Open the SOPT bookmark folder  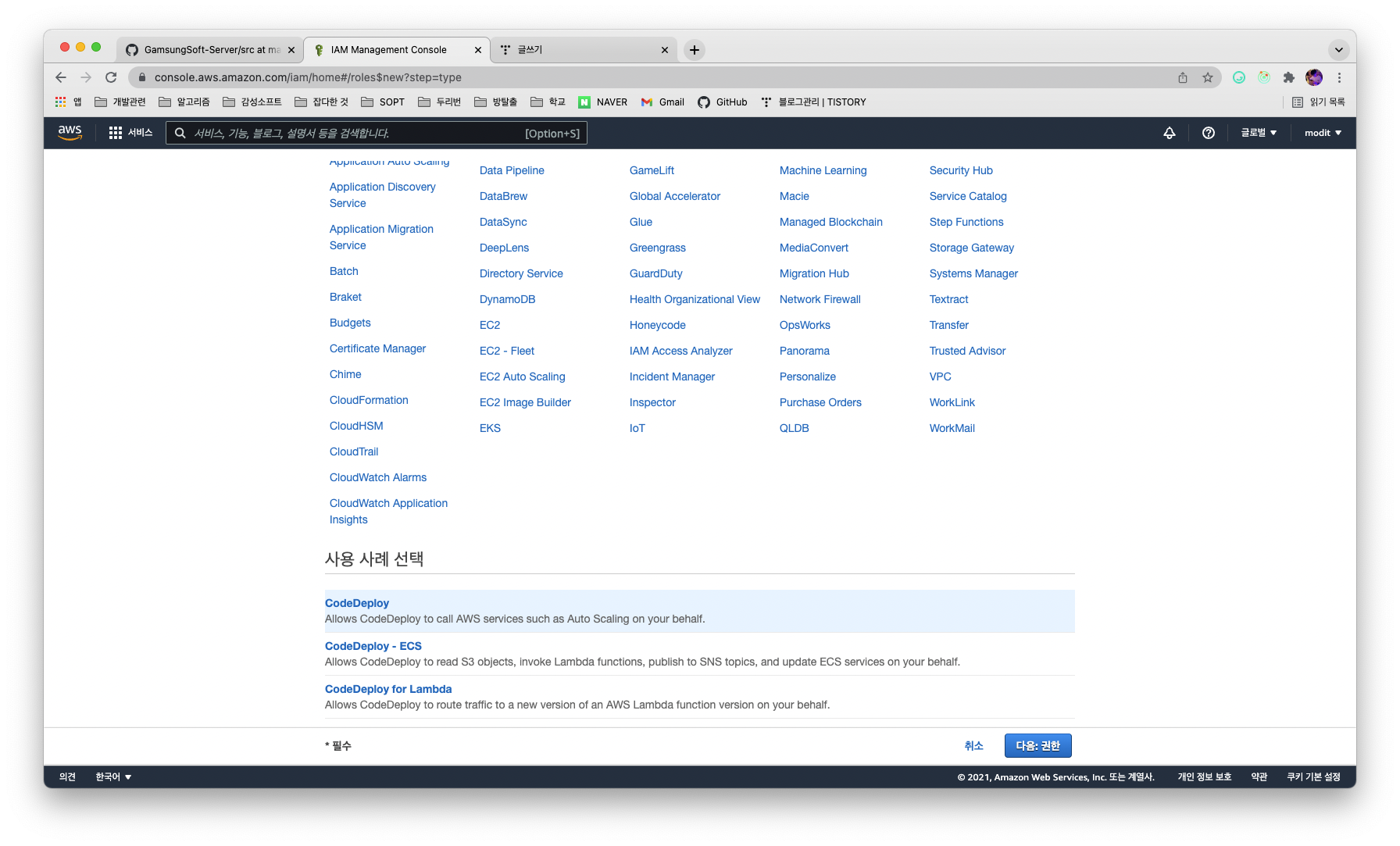click(383, 102)
